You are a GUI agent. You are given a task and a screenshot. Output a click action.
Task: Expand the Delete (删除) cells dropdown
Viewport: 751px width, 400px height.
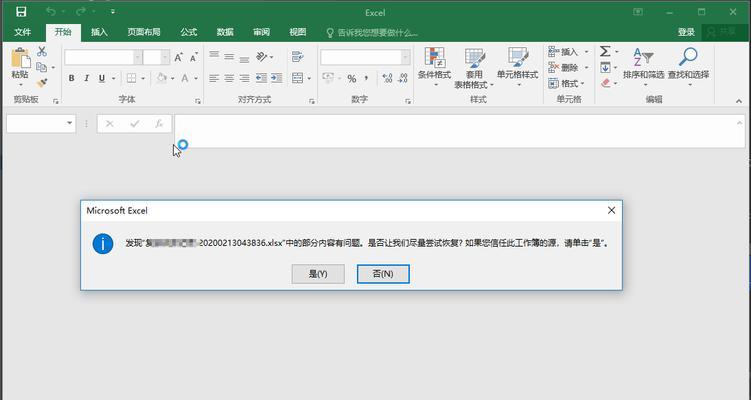(x=587, y=68)
